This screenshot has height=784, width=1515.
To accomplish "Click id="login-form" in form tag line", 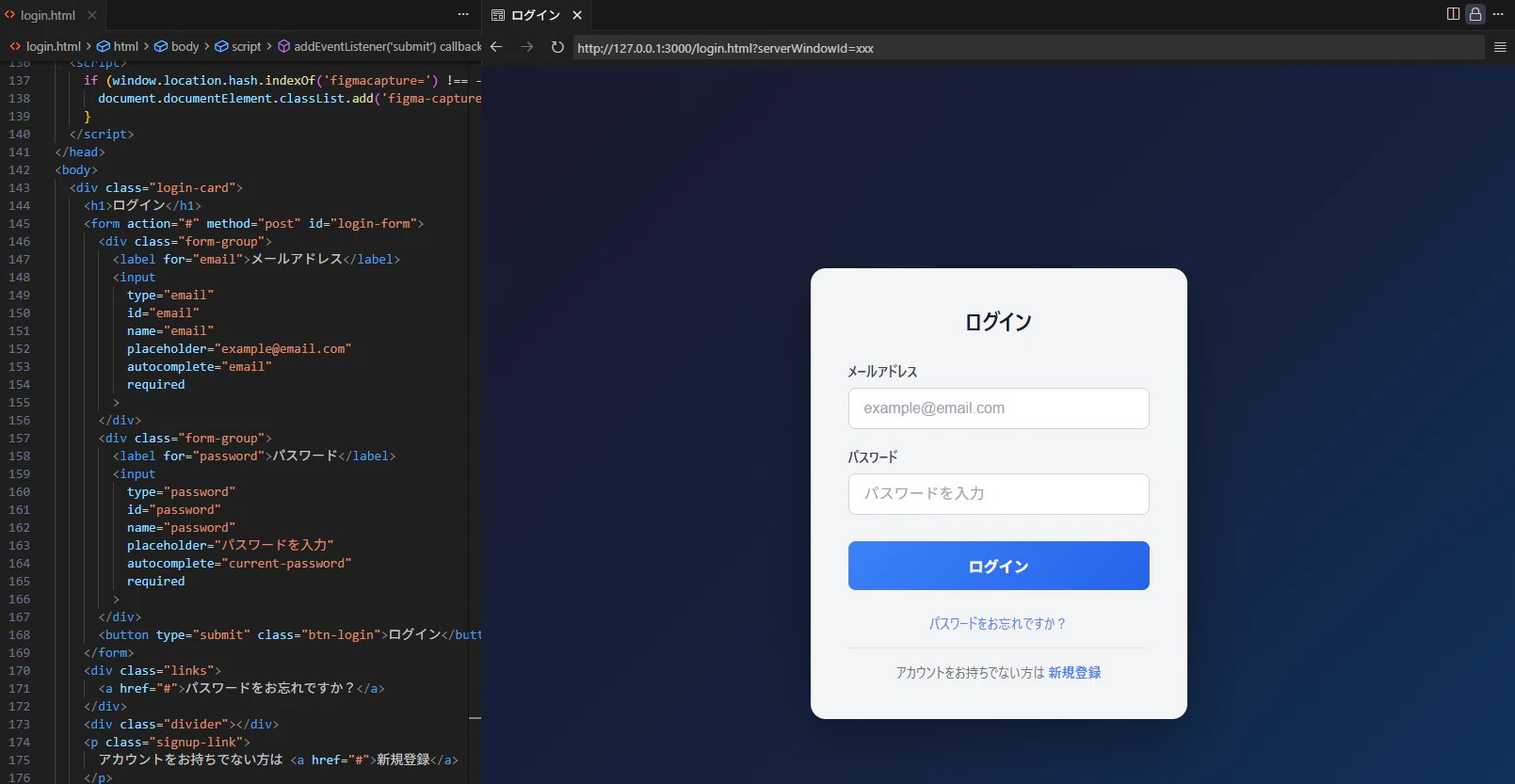I will [363, 224].
